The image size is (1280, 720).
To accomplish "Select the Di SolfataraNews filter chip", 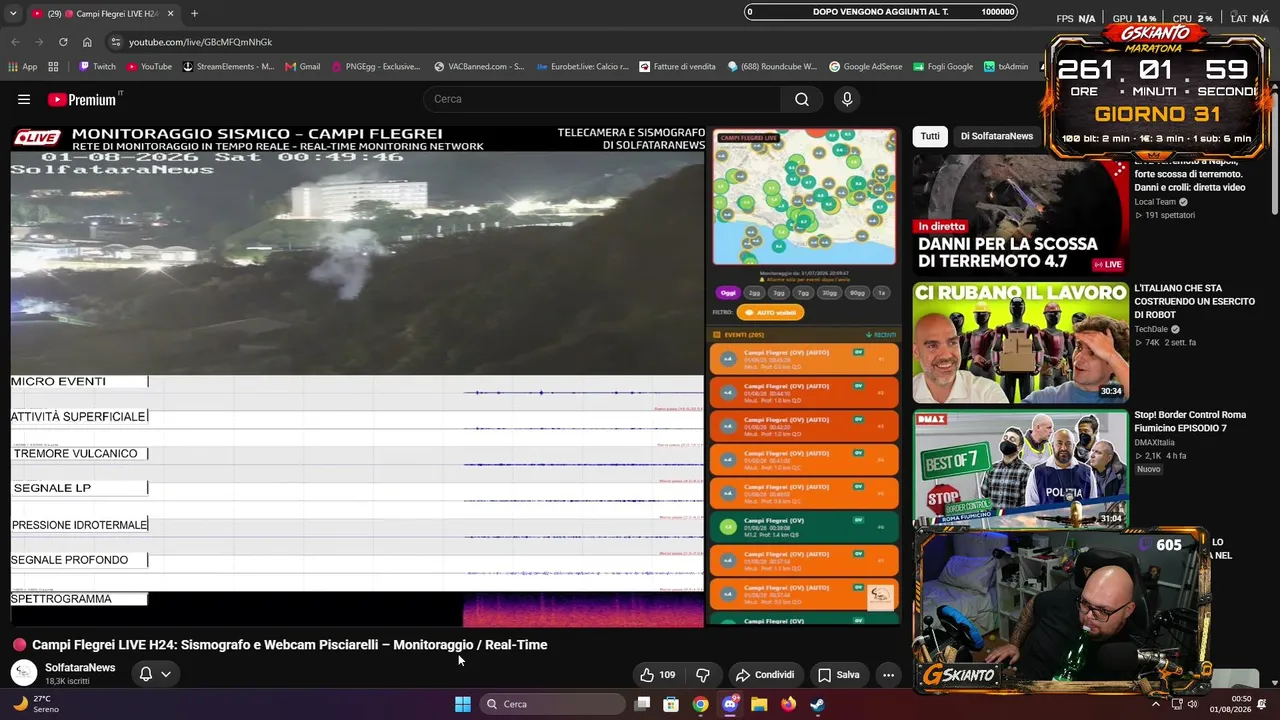I will [x=997, y=136].
